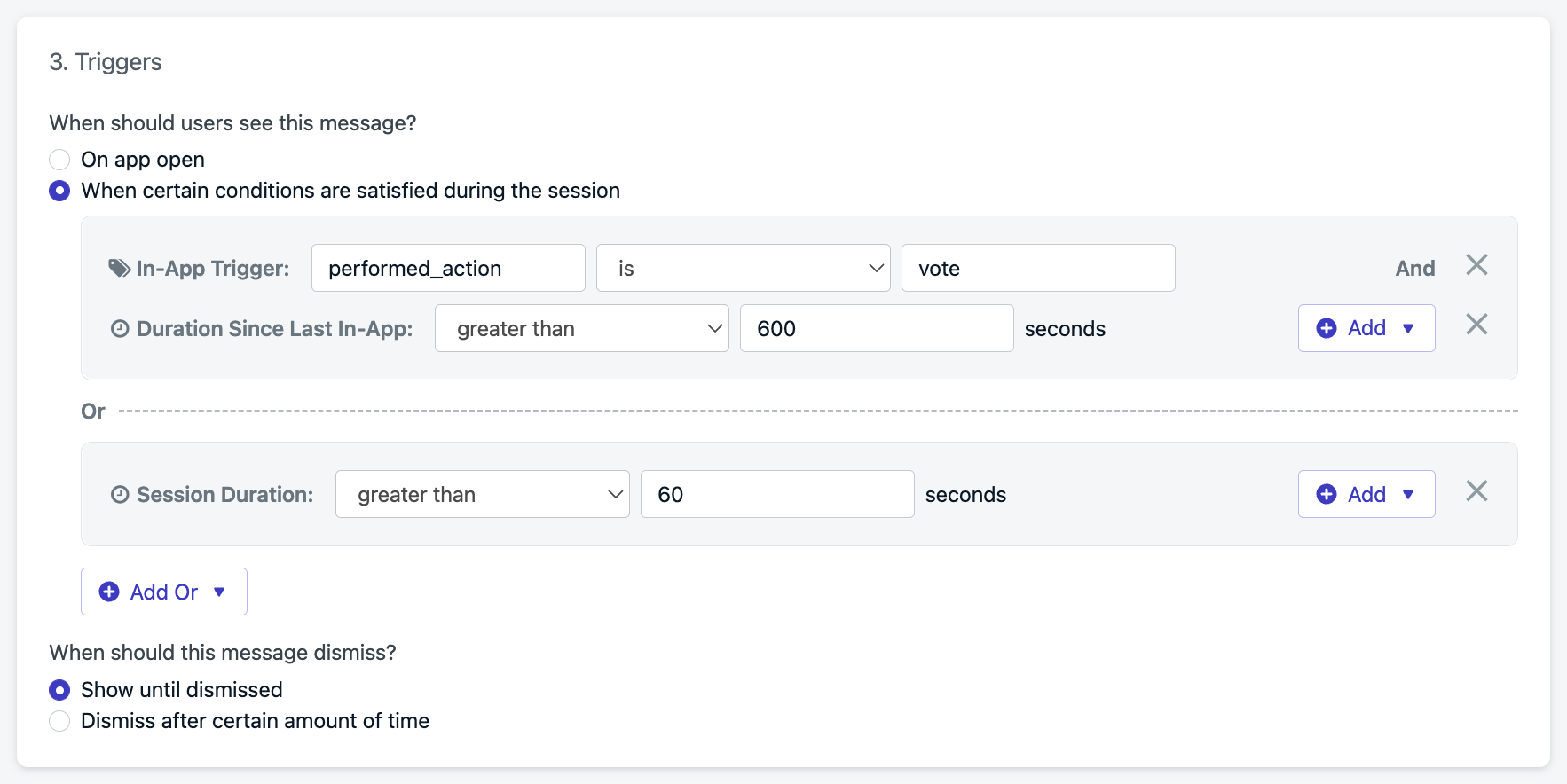
Task: Click Add in the Duration Since Last In-App row
Action: pos(1366,328)
